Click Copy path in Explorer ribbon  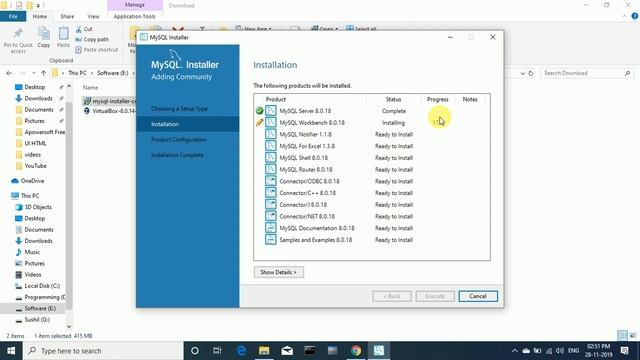click(92, 39)
